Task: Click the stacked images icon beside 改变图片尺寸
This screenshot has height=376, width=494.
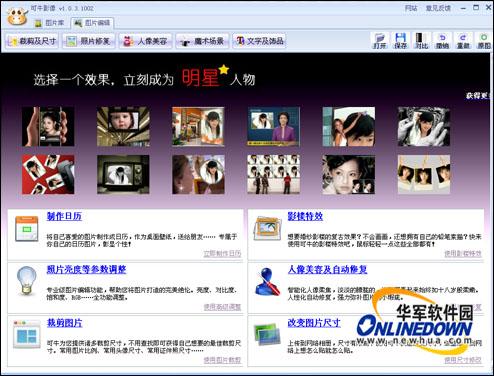Action: 267,334
